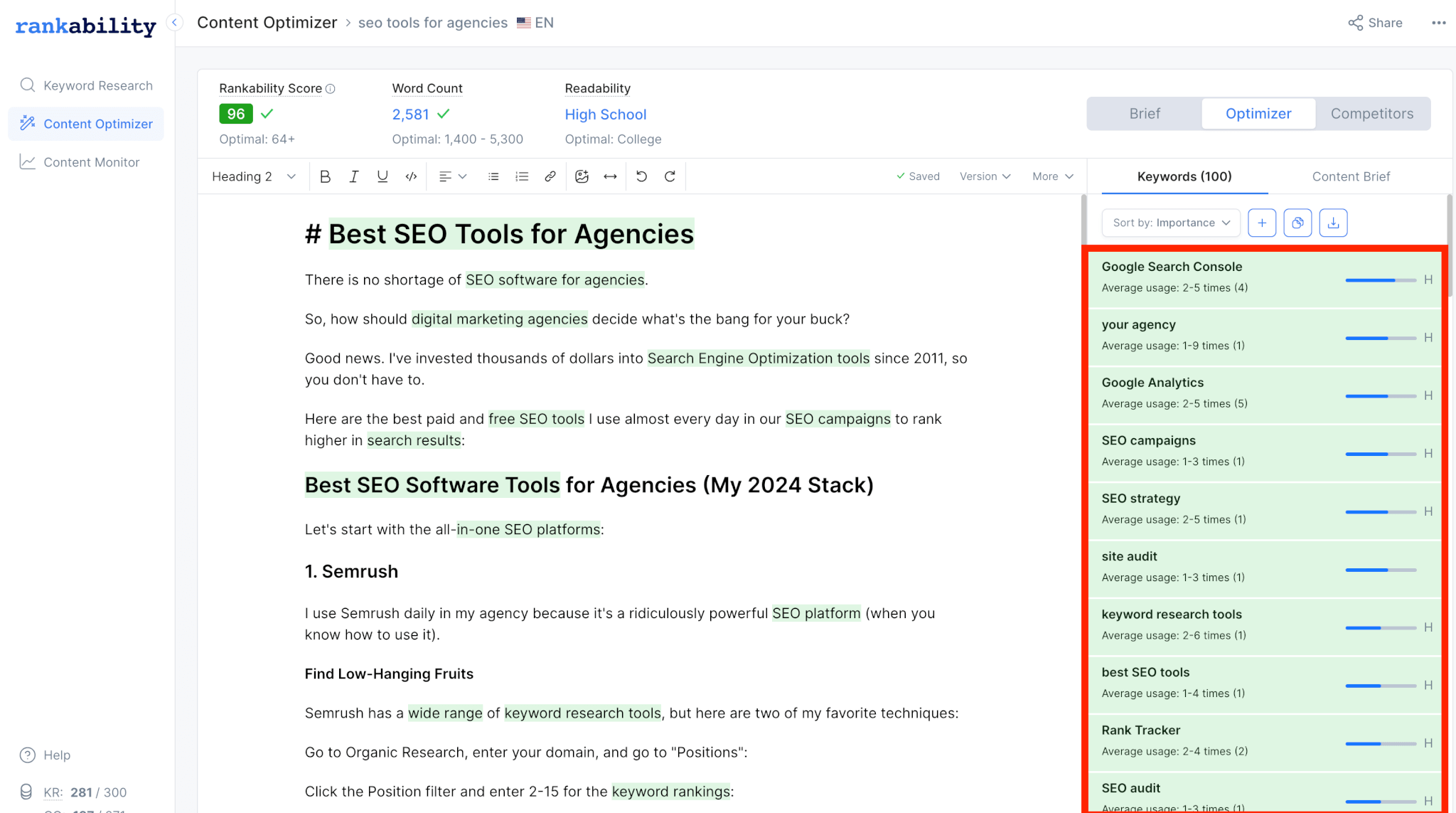Click the Saved status indicator
This screenshot has height=813, width=1456.
point(918,176)
